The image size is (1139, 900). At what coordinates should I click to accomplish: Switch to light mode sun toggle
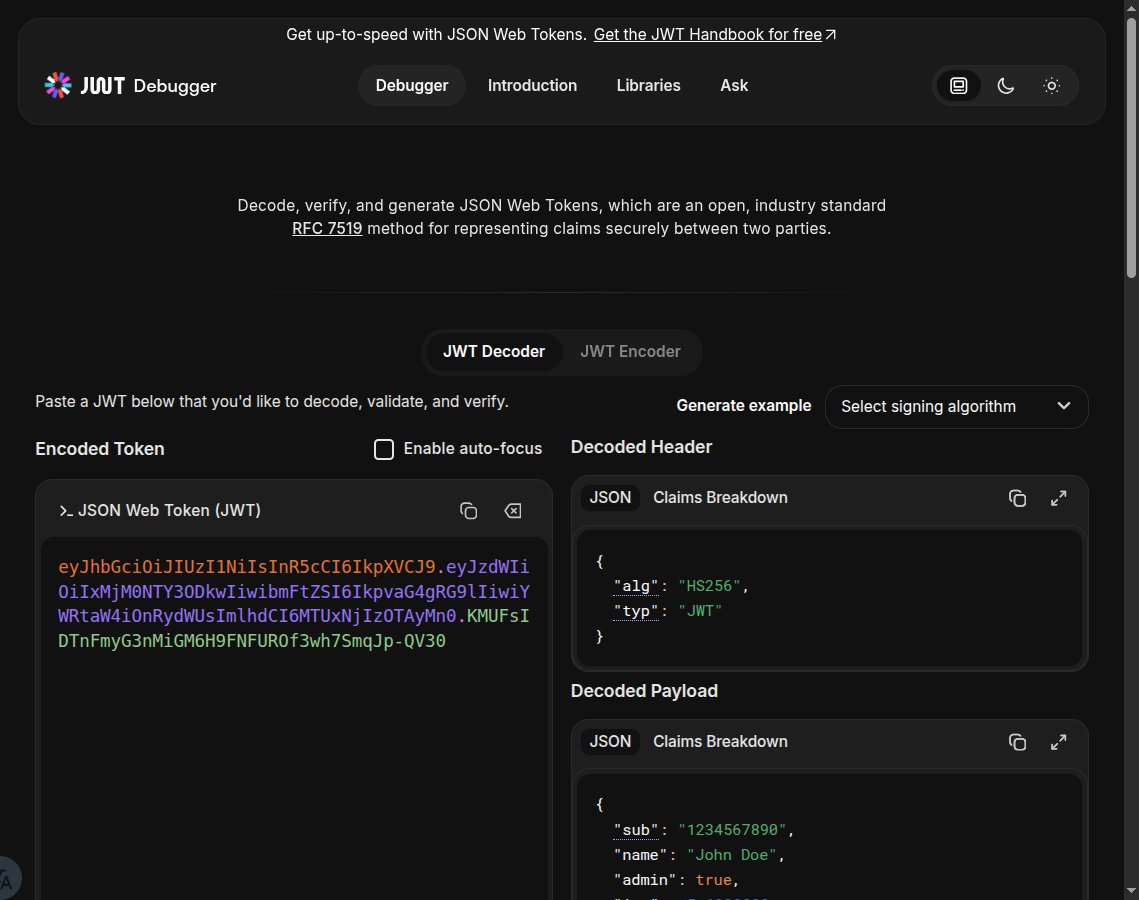coord(1051,86)
